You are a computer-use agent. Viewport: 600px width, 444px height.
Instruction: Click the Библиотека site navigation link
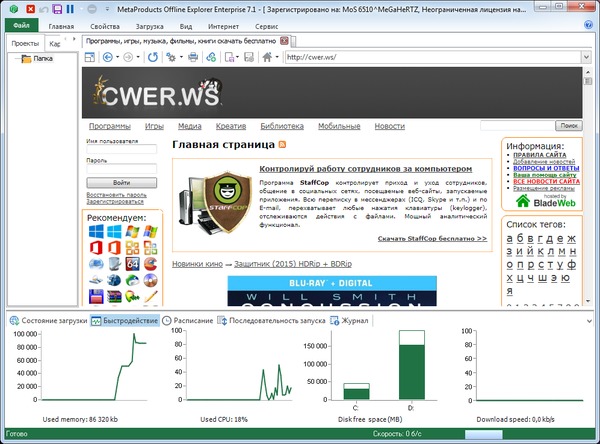coord(282,126)
